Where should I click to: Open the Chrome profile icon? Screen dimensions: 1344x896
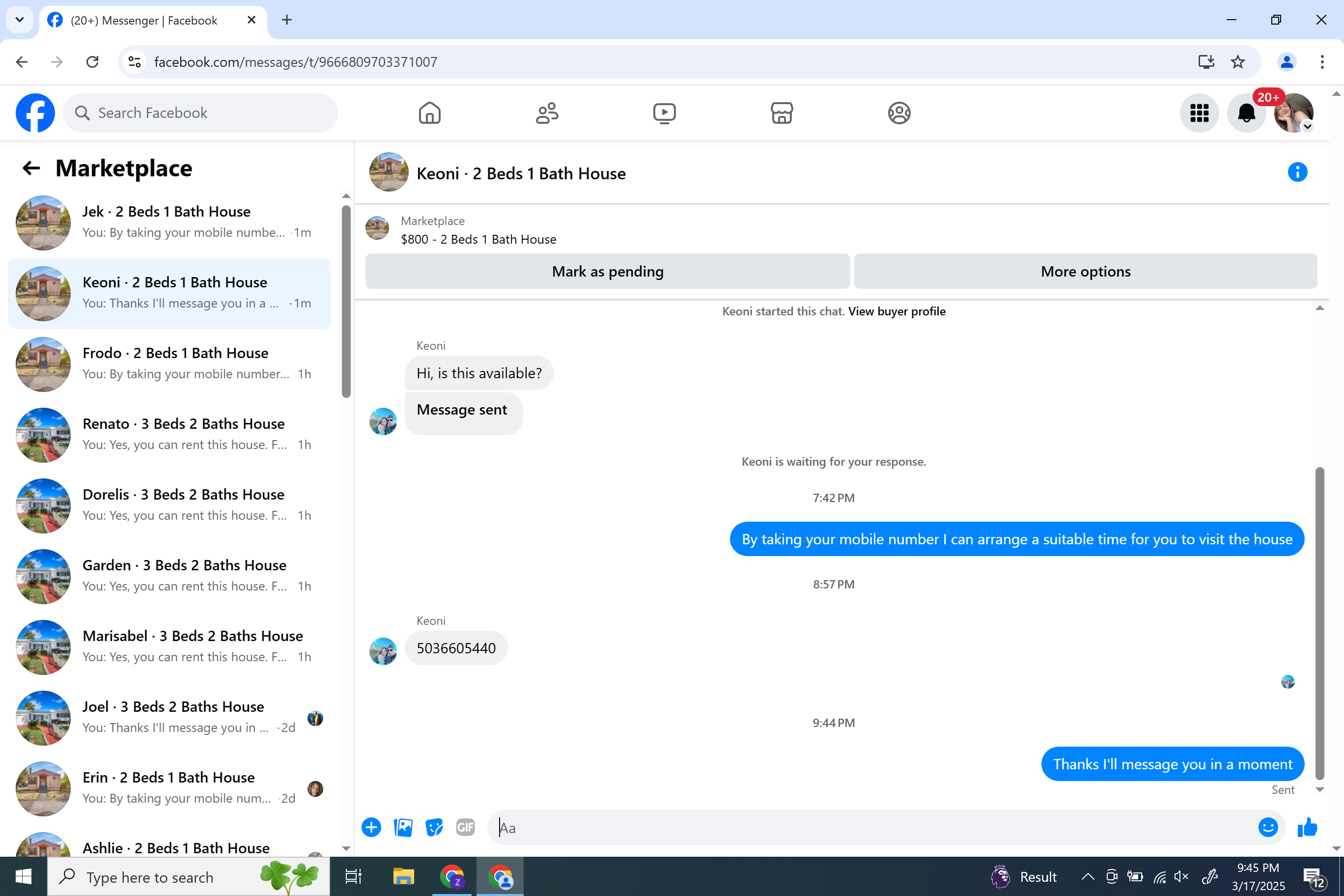pos(1287,62)
